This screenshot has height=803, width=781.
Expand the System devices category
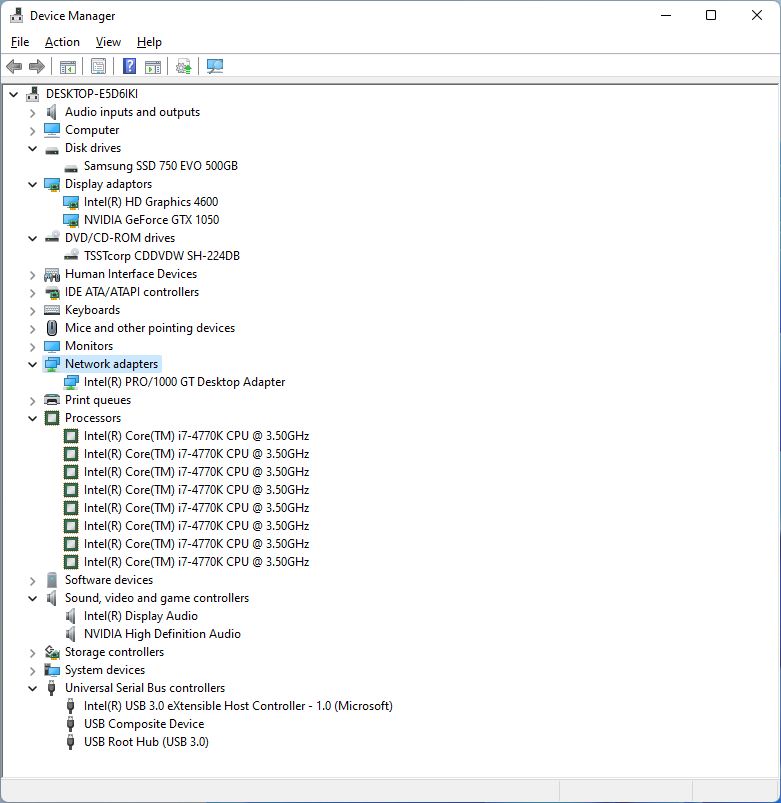[x=32, y=671]
